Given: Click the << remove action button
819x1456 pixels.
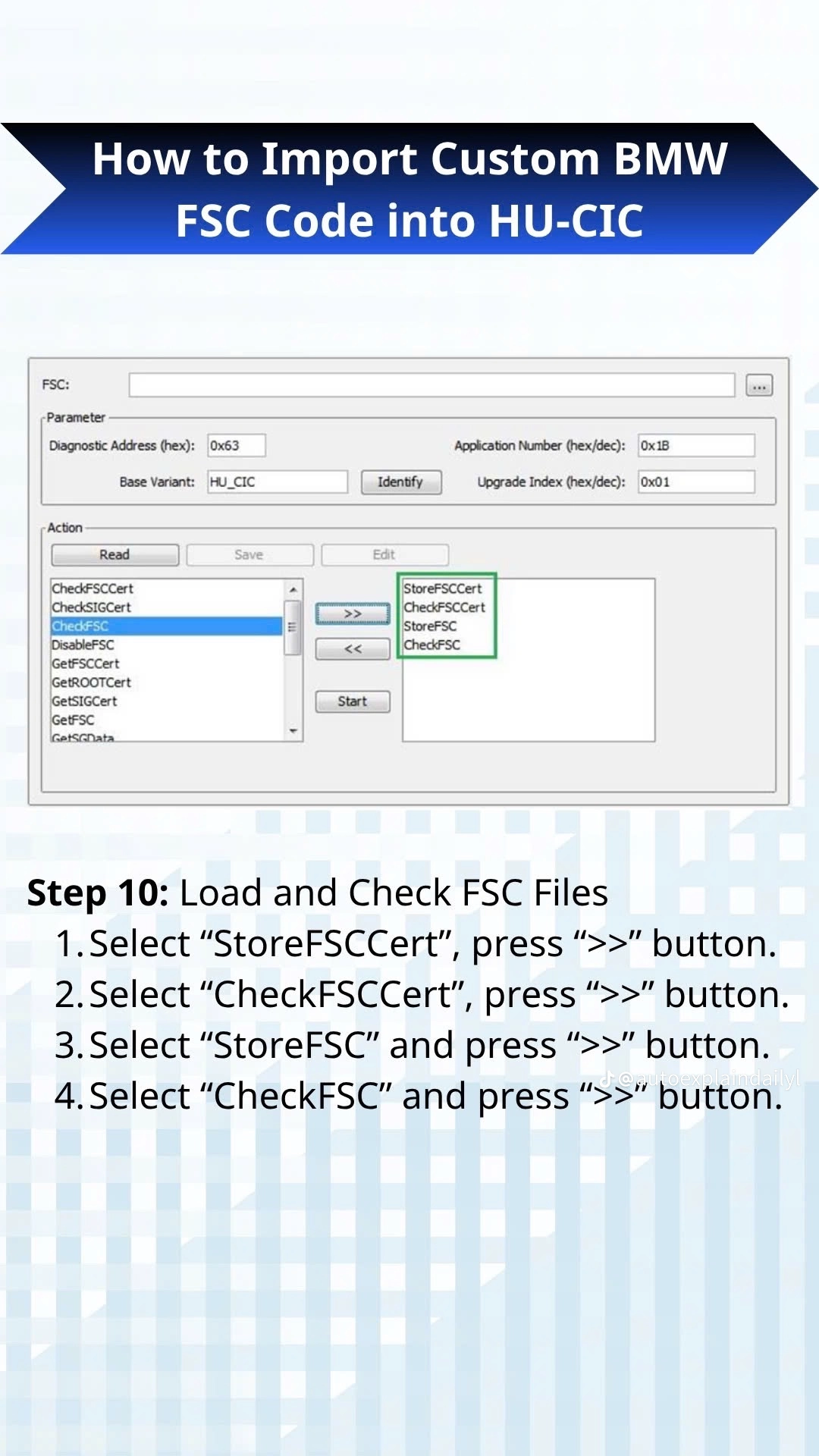Looking at the screenshot, I should click(353, 649).
